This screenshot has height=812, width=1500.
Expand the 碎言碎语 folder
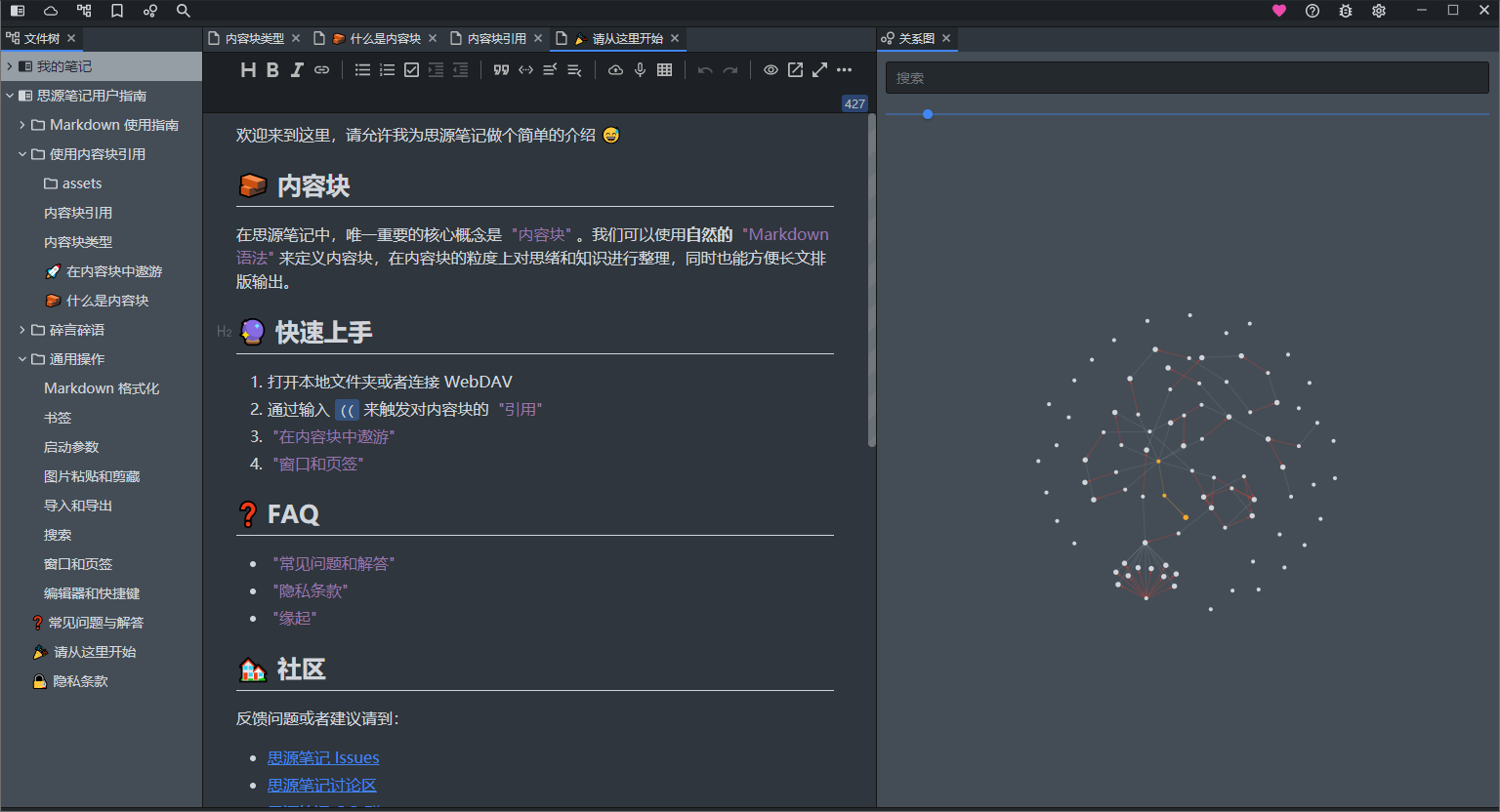pos(22,330)
